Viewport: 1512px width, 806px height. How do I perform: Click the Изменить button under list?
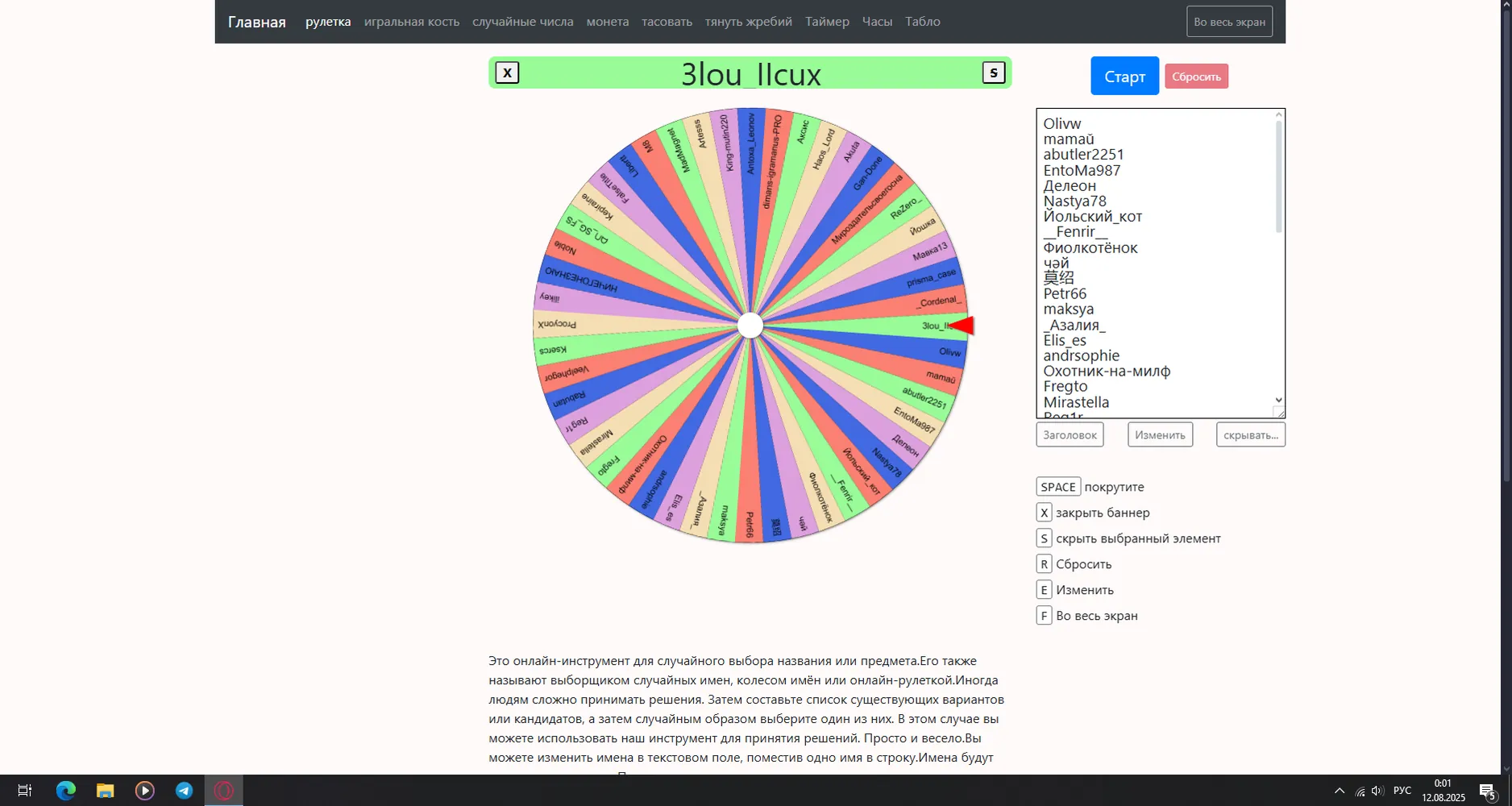pos(1160,434)
